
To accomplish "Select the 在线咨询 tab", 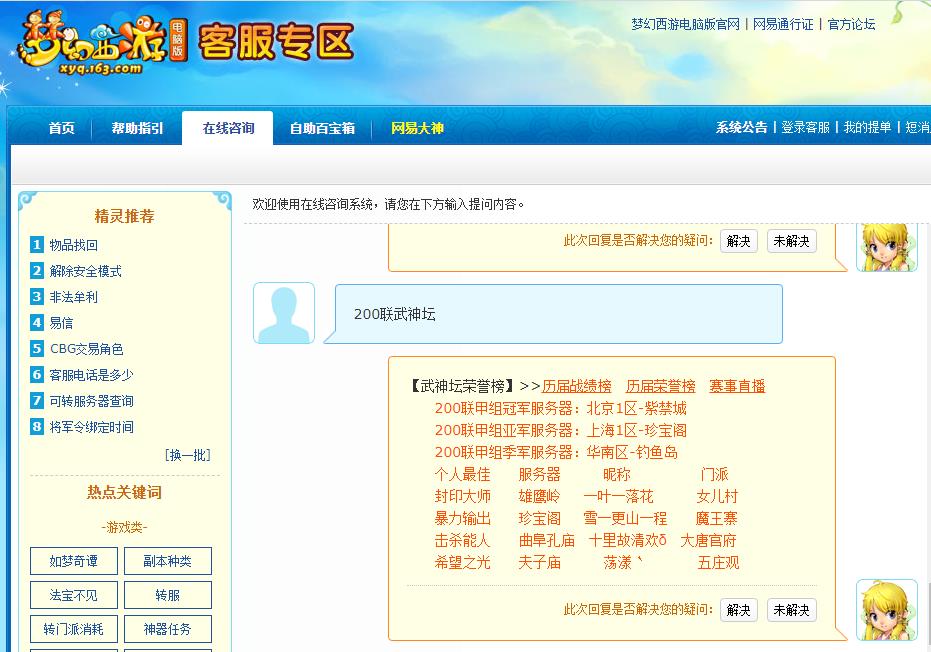I will [x=228, y=128].
